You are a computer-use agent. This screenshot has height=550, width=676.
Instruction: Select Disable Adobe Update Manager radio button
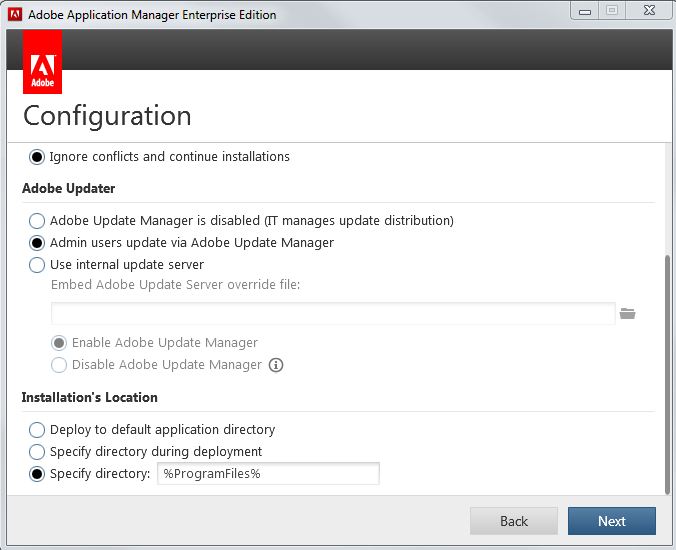click(x=59, y=365)
